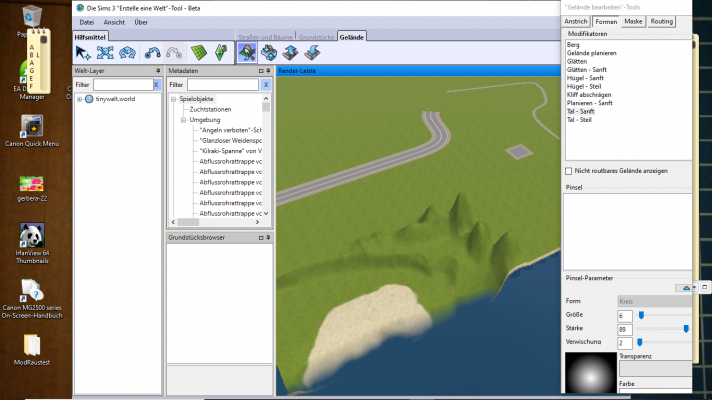712x400 pixels.
Task: Maximize the Grundstücksbrowser panel
Action: point(261,237)
